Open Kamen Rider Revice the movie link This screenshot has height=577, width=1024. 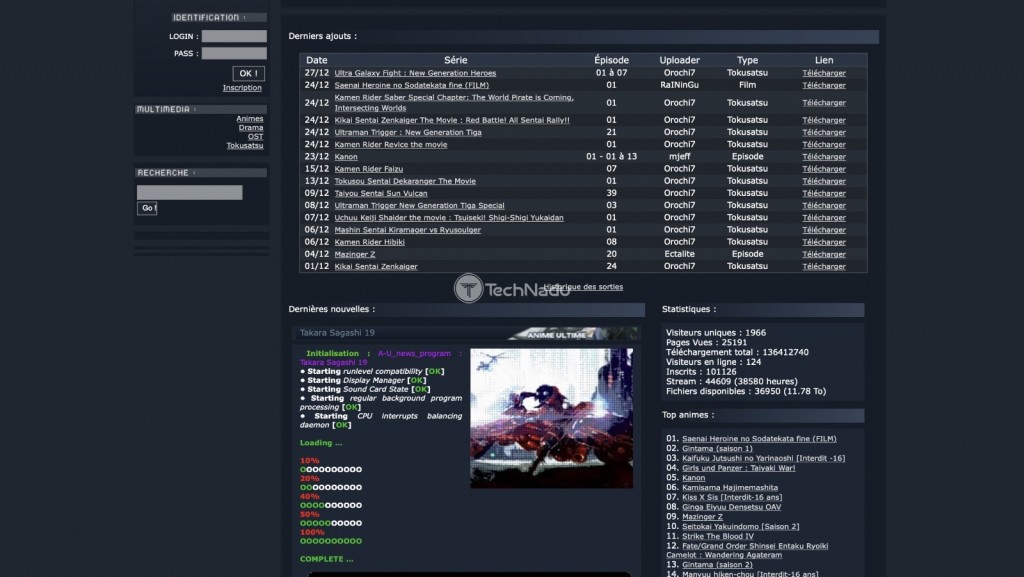tap(391, 144)
